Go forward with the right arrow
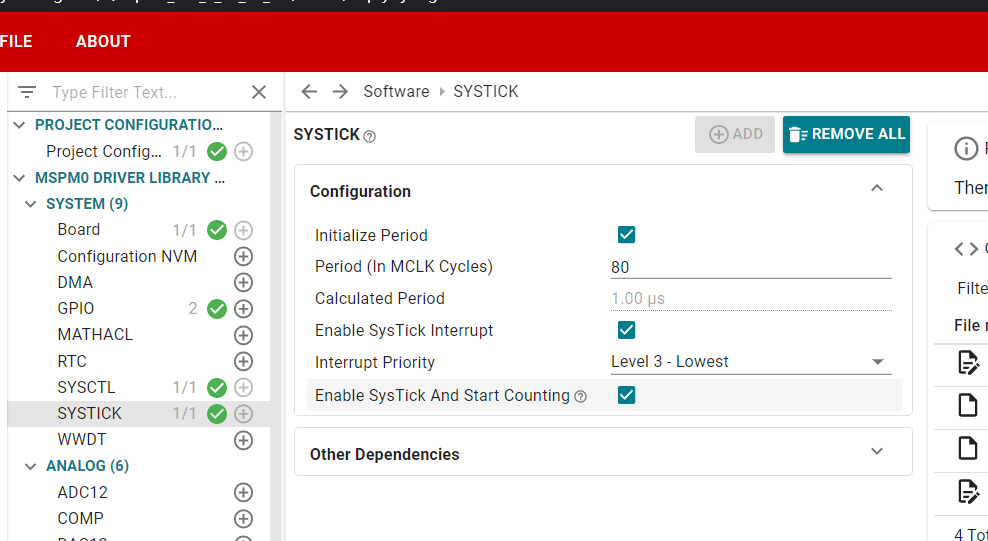Screen dimensions: 988x541 (x=340, y=92)
